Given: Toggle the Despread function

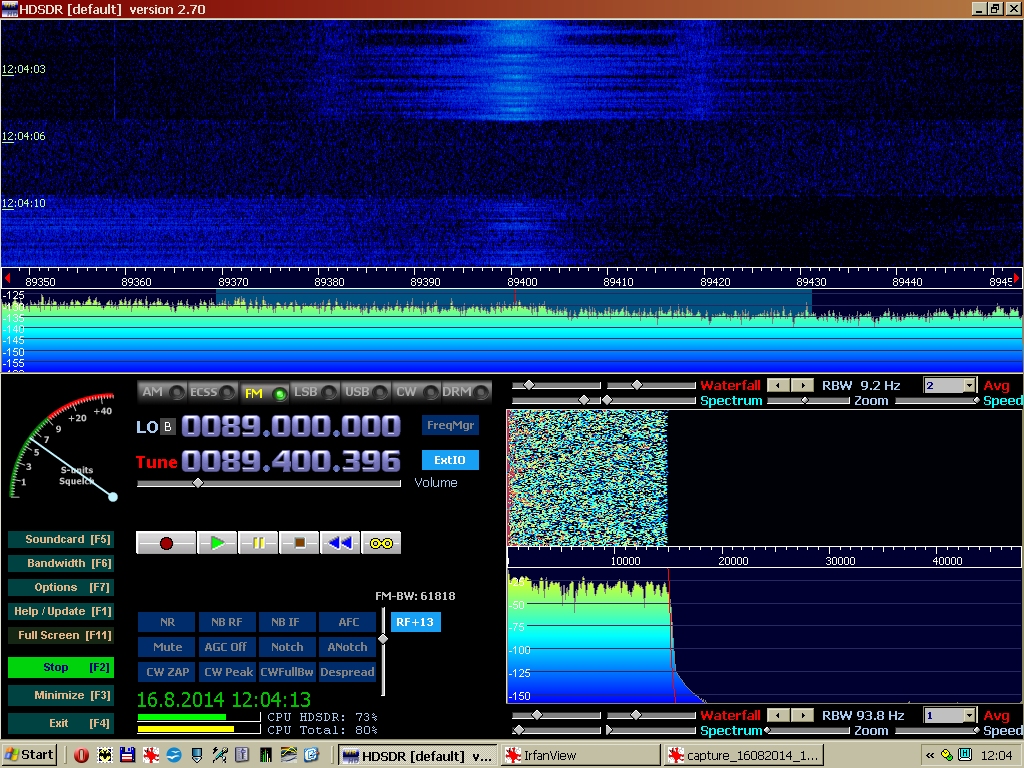Looking at the screenshot, I should tap(348, 672).
